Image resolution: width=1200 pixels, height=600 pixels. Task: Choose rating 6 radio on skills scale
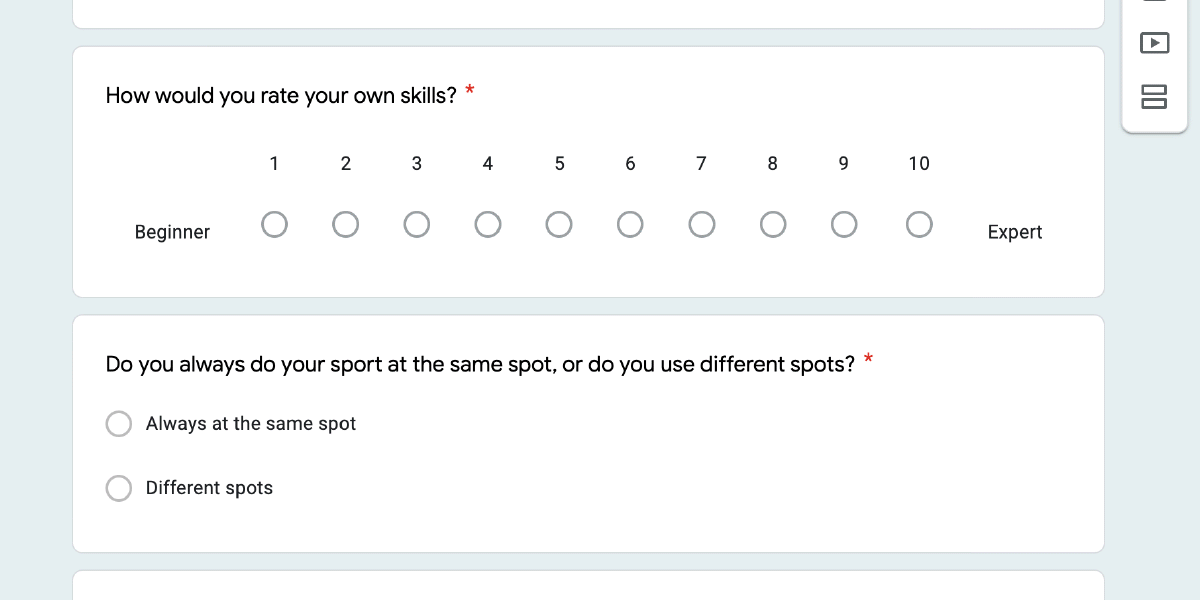[x=630, y=225]
